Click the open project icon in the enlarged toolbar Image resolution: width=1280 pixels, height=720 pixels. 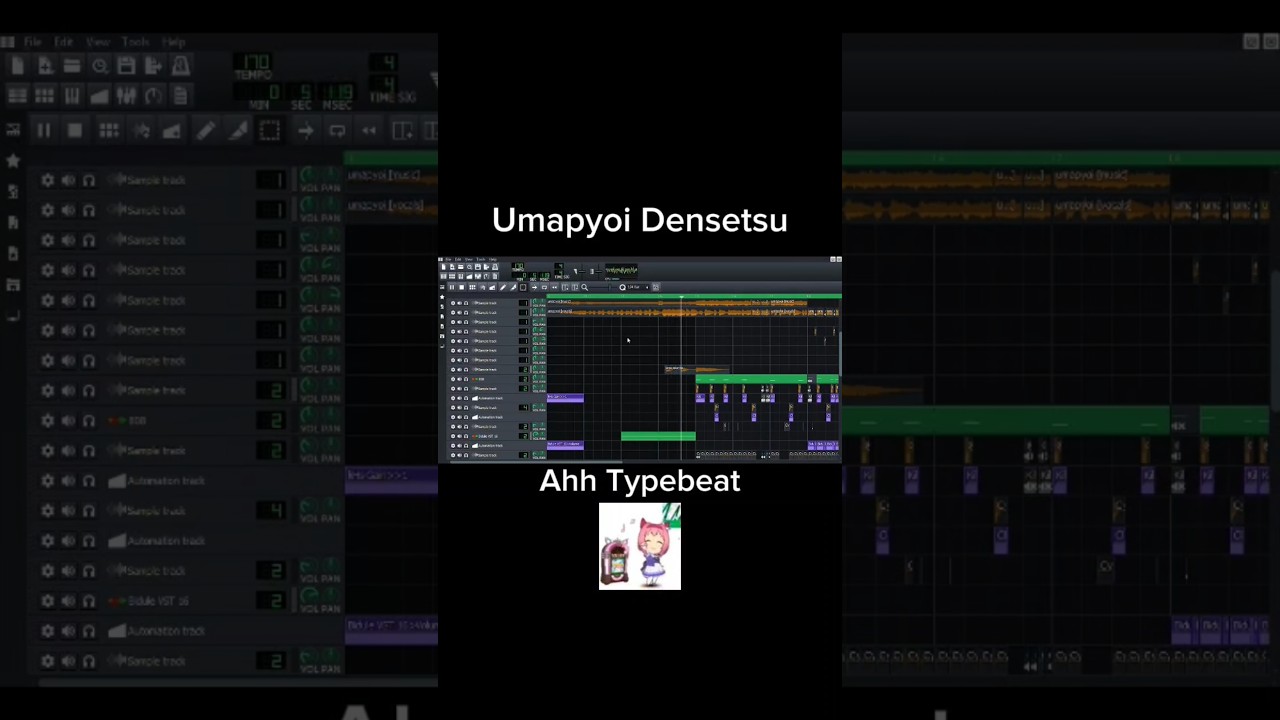point(72,66)
